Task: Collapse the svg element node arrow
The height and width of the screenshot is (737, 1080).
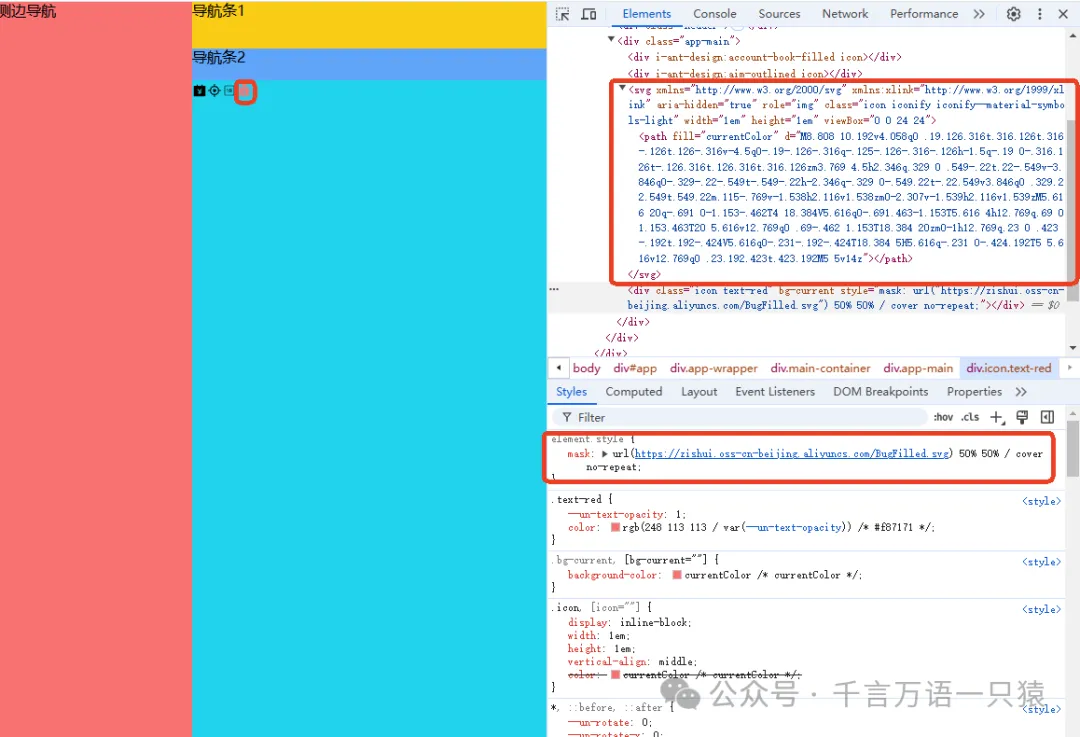Action: [x=622, y=89]
